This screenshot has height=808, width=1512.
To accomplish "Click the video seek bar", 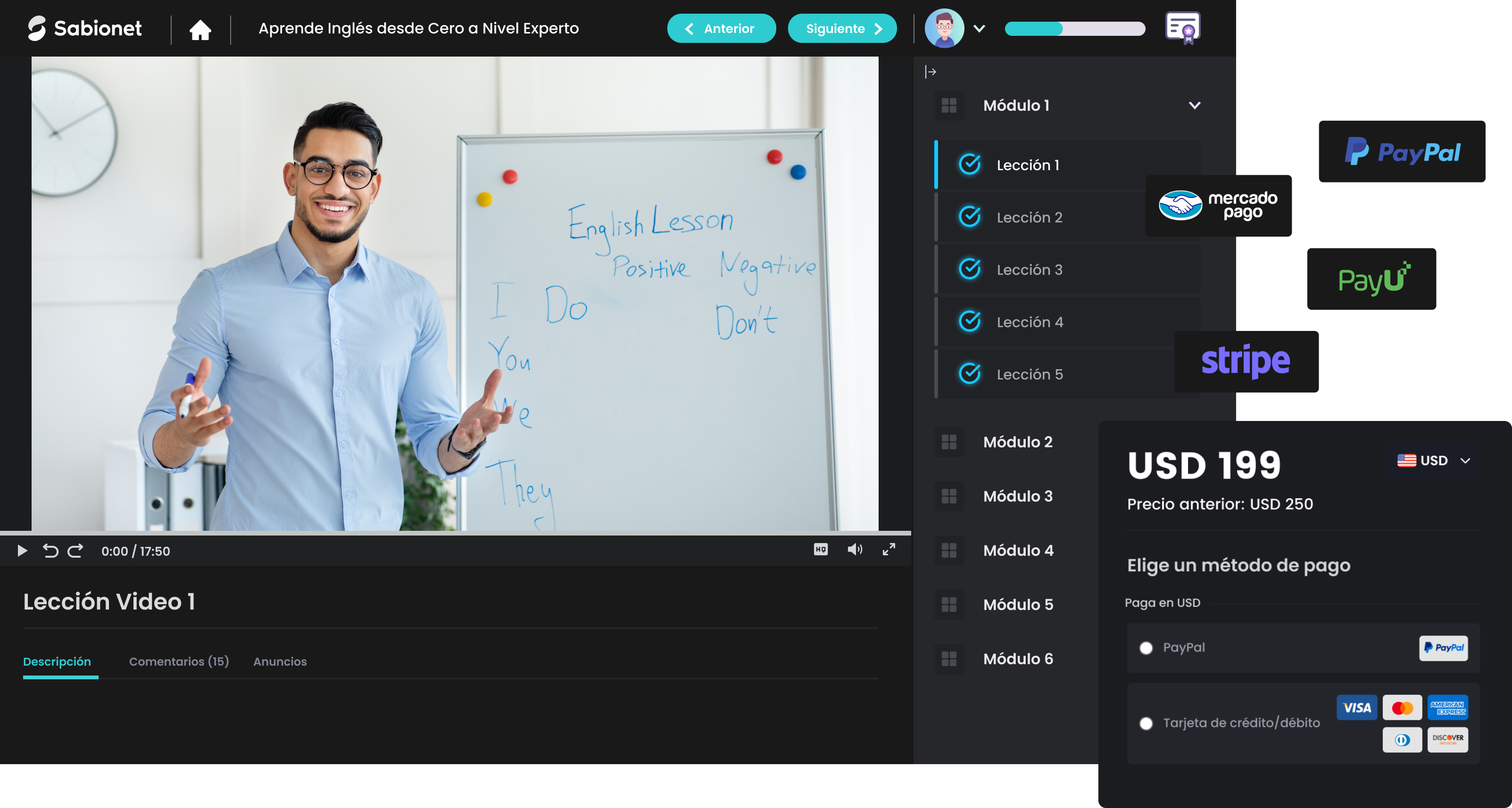I will [456, 533].
